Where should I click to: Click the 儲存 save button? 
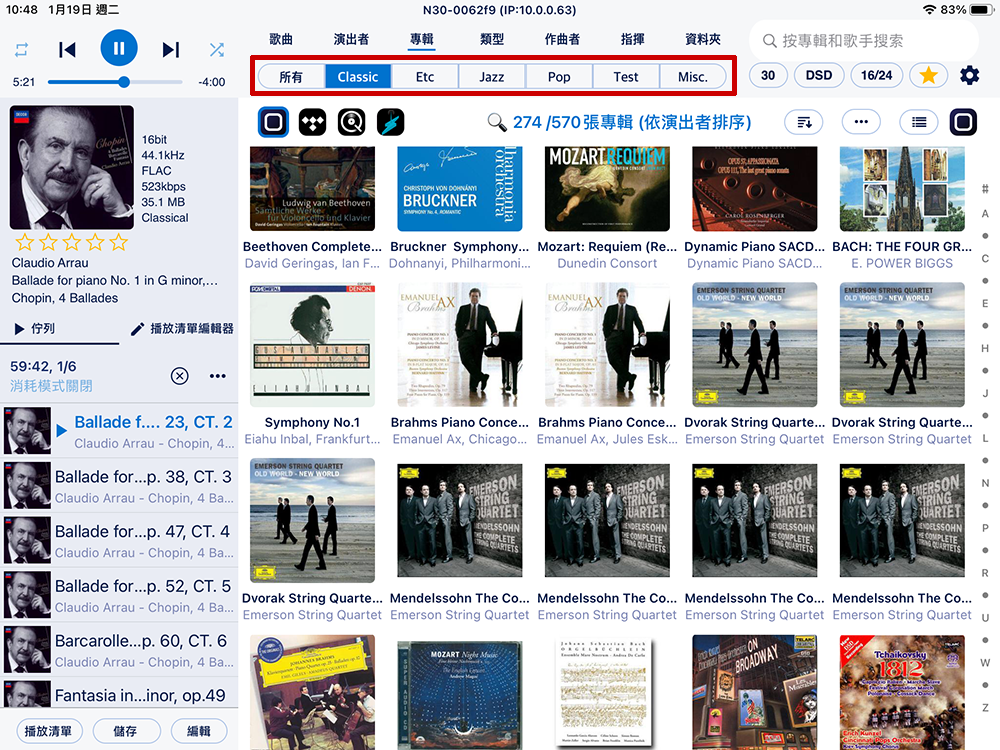click(125, 731)
